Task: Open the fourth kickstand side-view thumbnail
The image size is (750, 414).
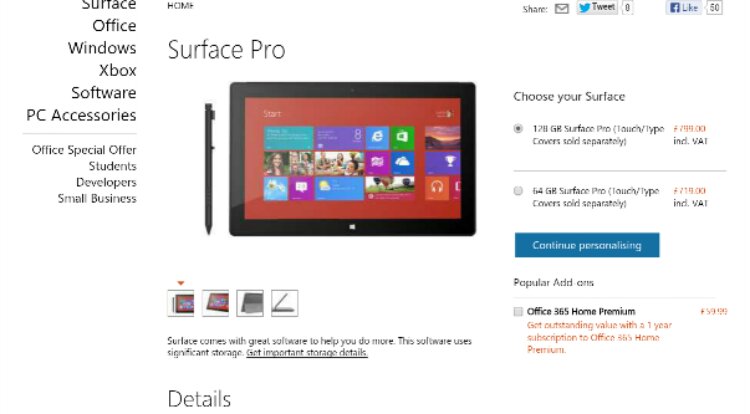Action: coord(285,303)
